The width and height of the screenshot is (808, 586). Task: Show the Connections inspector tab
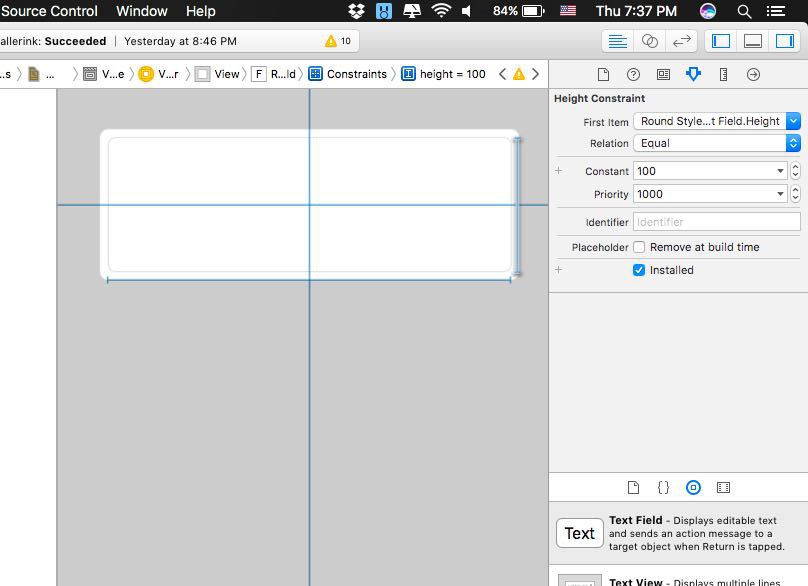(753, 75)
